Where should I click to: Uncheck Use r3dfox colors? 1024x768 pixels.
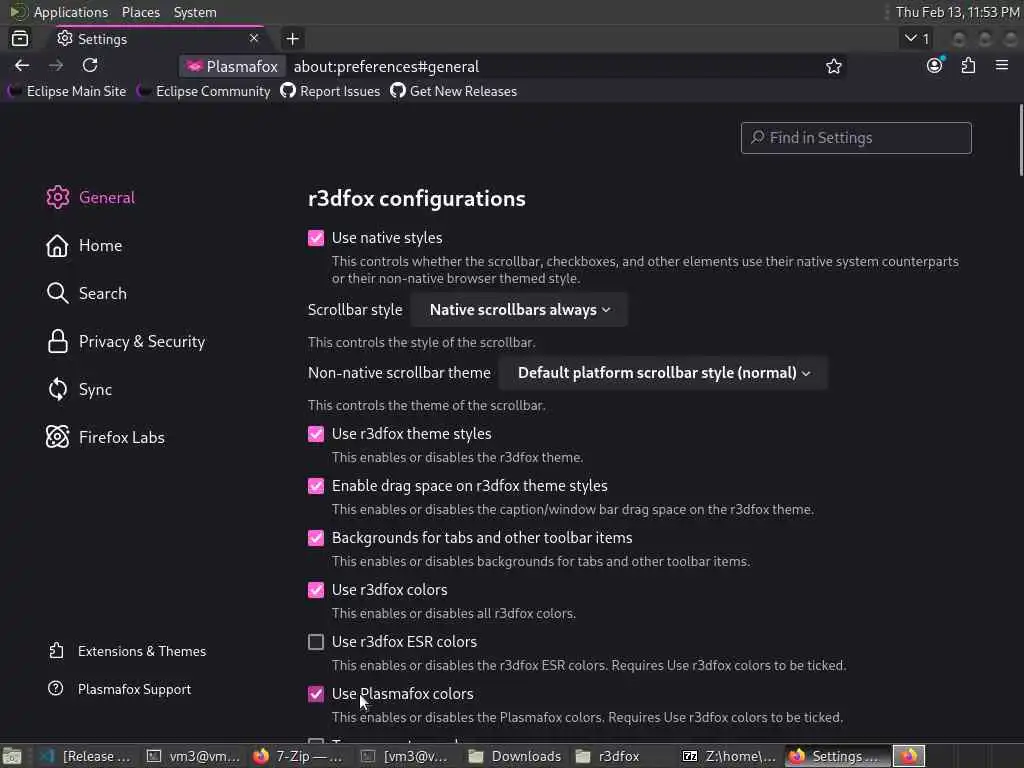tap(316, 590)
